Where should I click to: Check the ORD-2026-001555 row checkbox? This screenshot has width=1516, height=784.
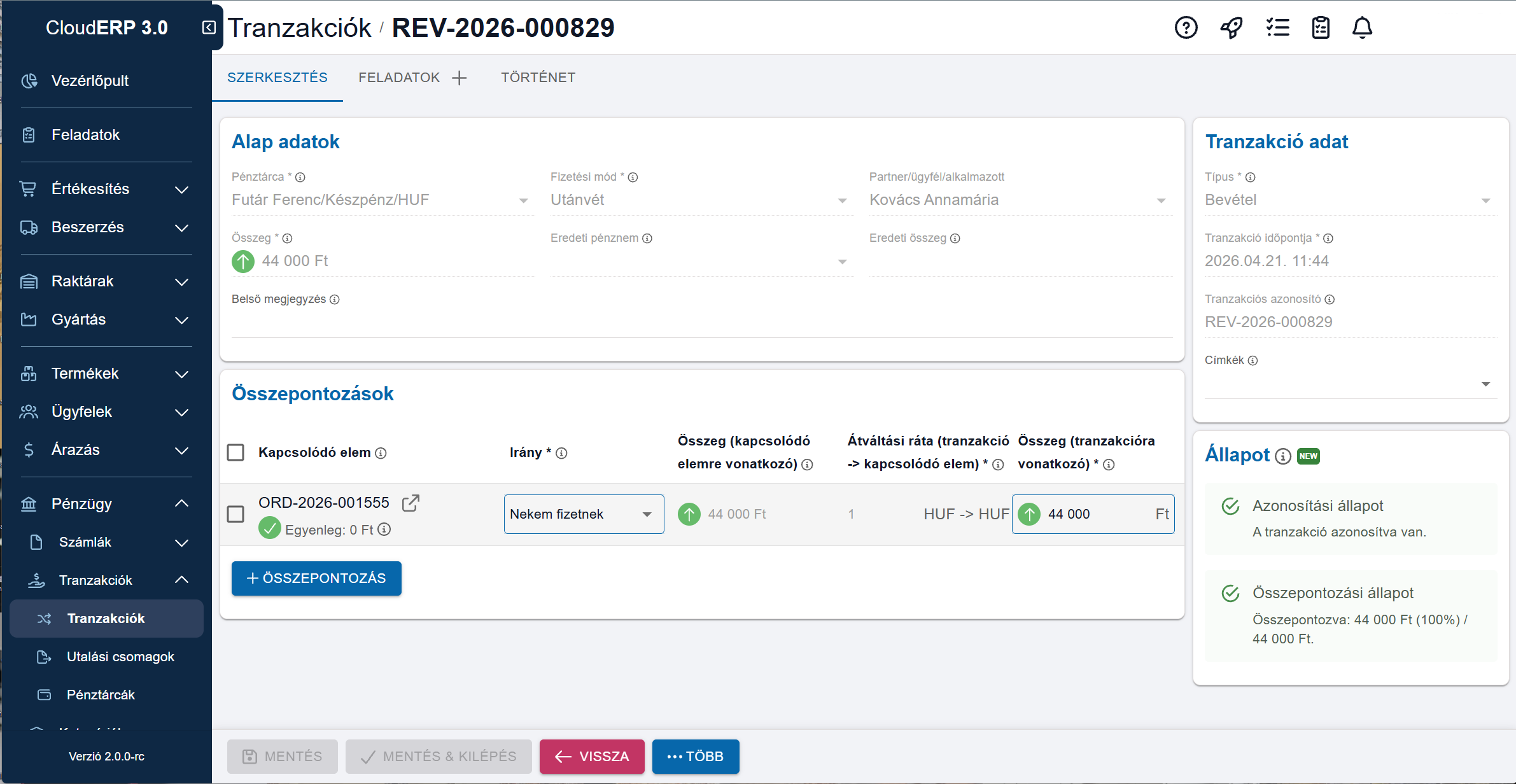click(235, 514)
